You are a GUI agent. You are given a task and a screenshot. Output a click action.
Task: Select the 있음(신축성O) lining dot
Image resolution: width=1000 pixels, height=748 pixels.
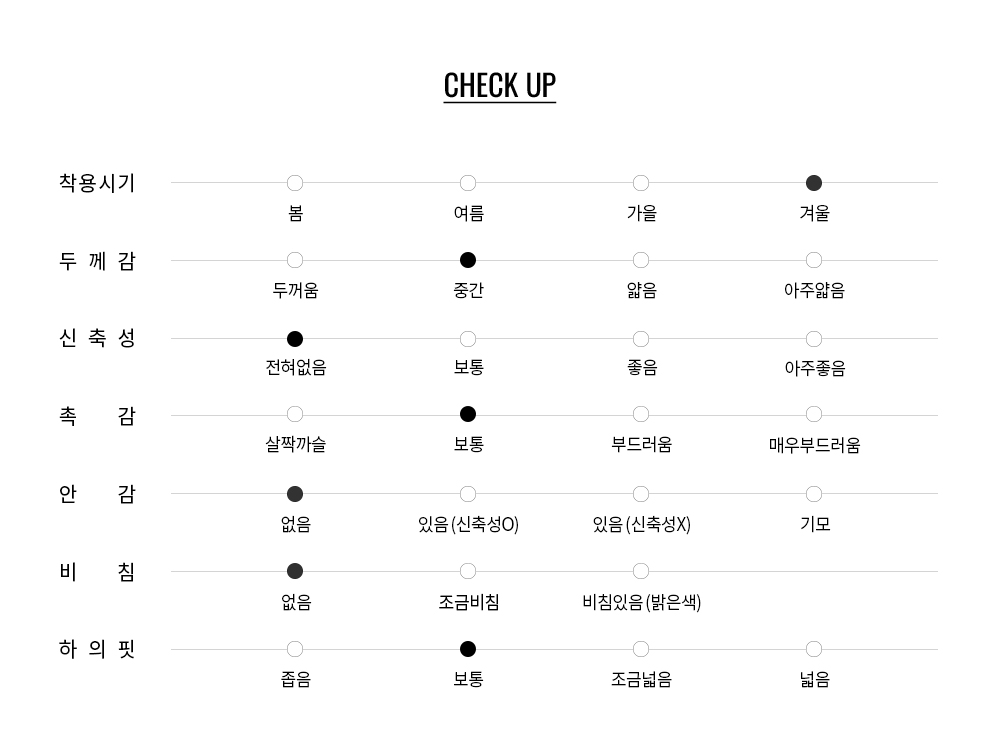(x=468, y=494)
